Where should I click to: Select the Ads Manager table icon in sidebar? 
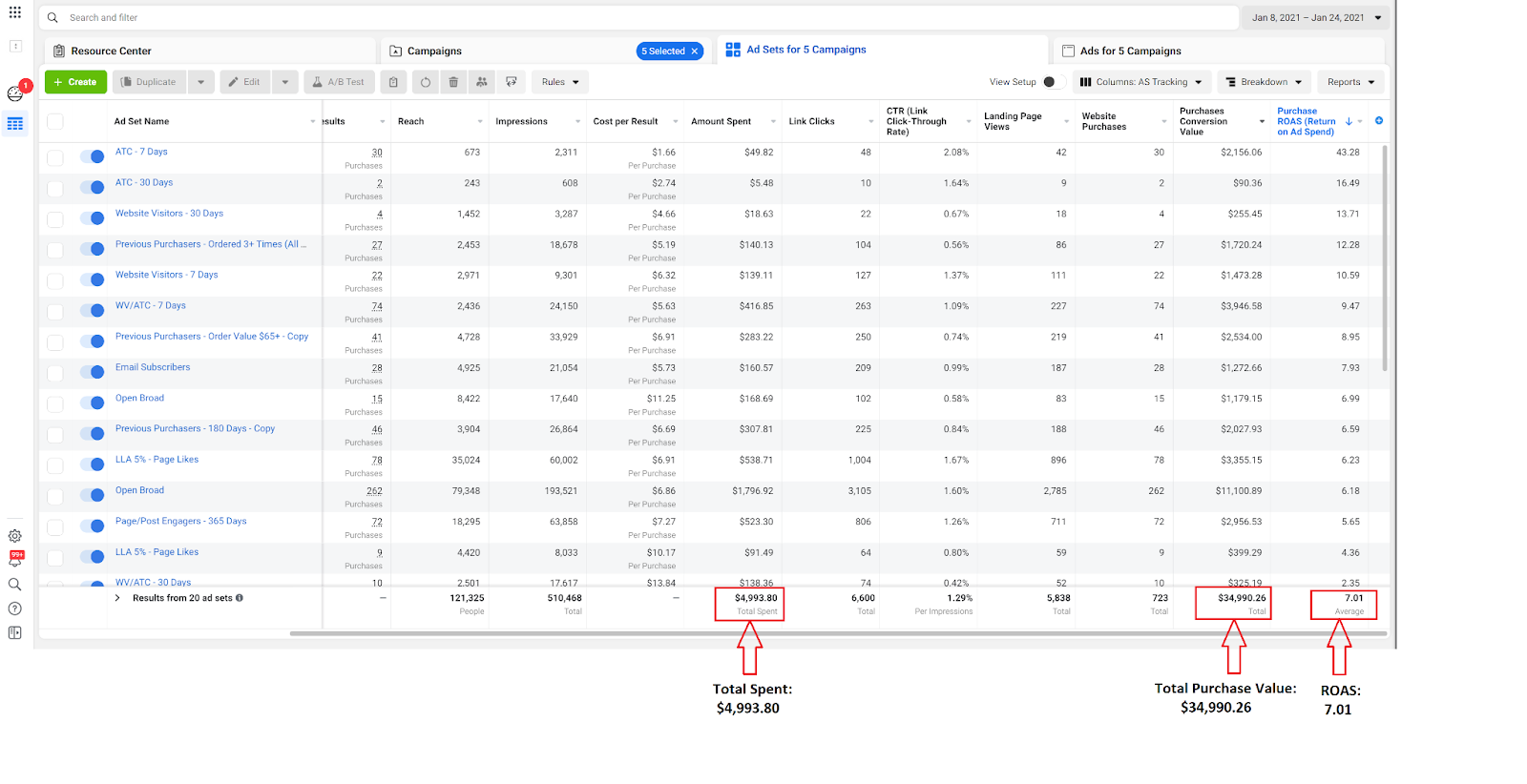click(x=15, y=124)
